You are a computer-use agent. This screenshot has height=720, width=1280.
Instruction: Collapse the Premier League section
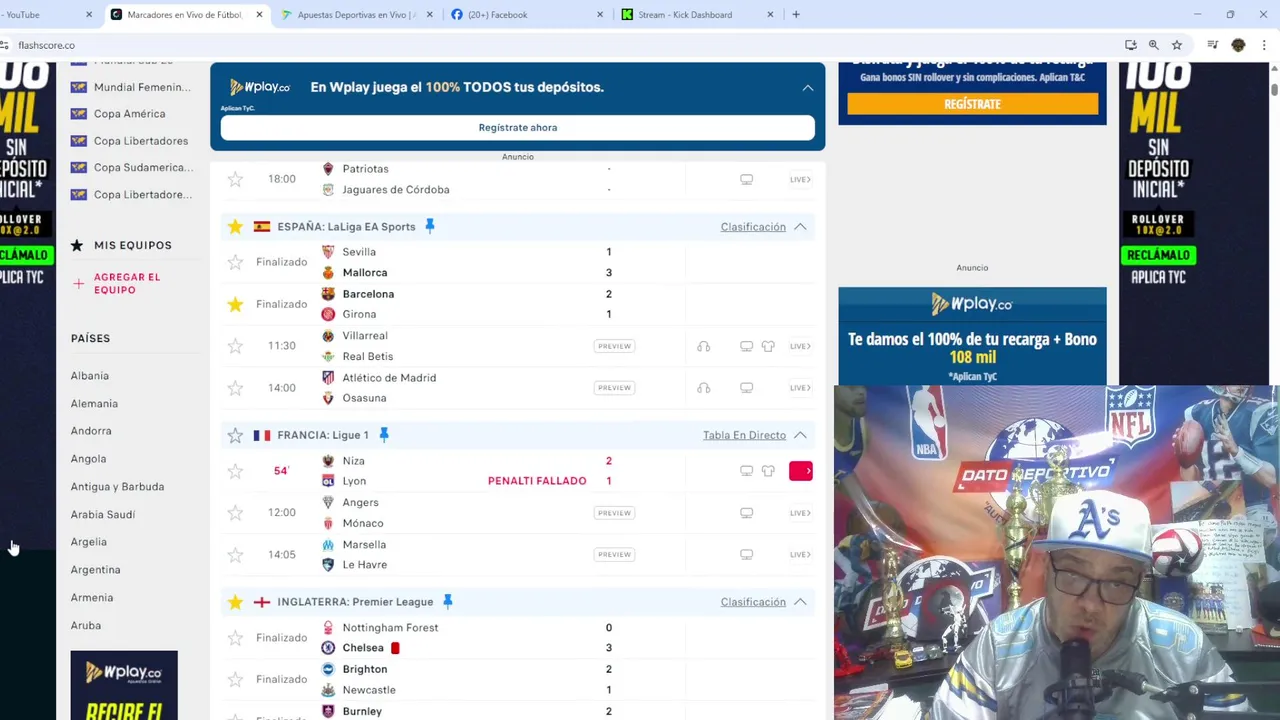click(800, 602)
